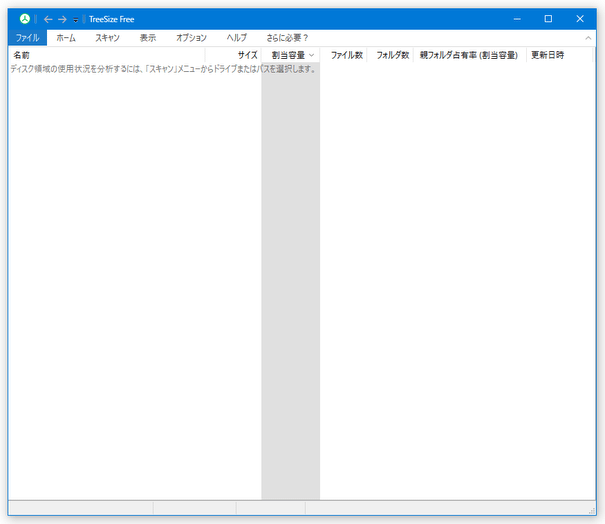Open the さらに必要？ tab
605x524 pixels.
pos(287,38)
